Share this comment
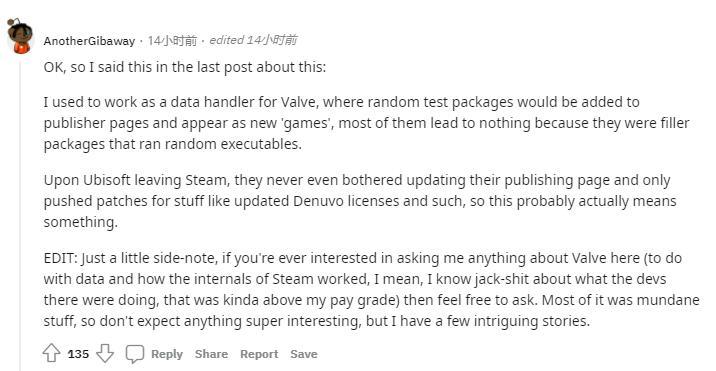 [x=211, y=354]
